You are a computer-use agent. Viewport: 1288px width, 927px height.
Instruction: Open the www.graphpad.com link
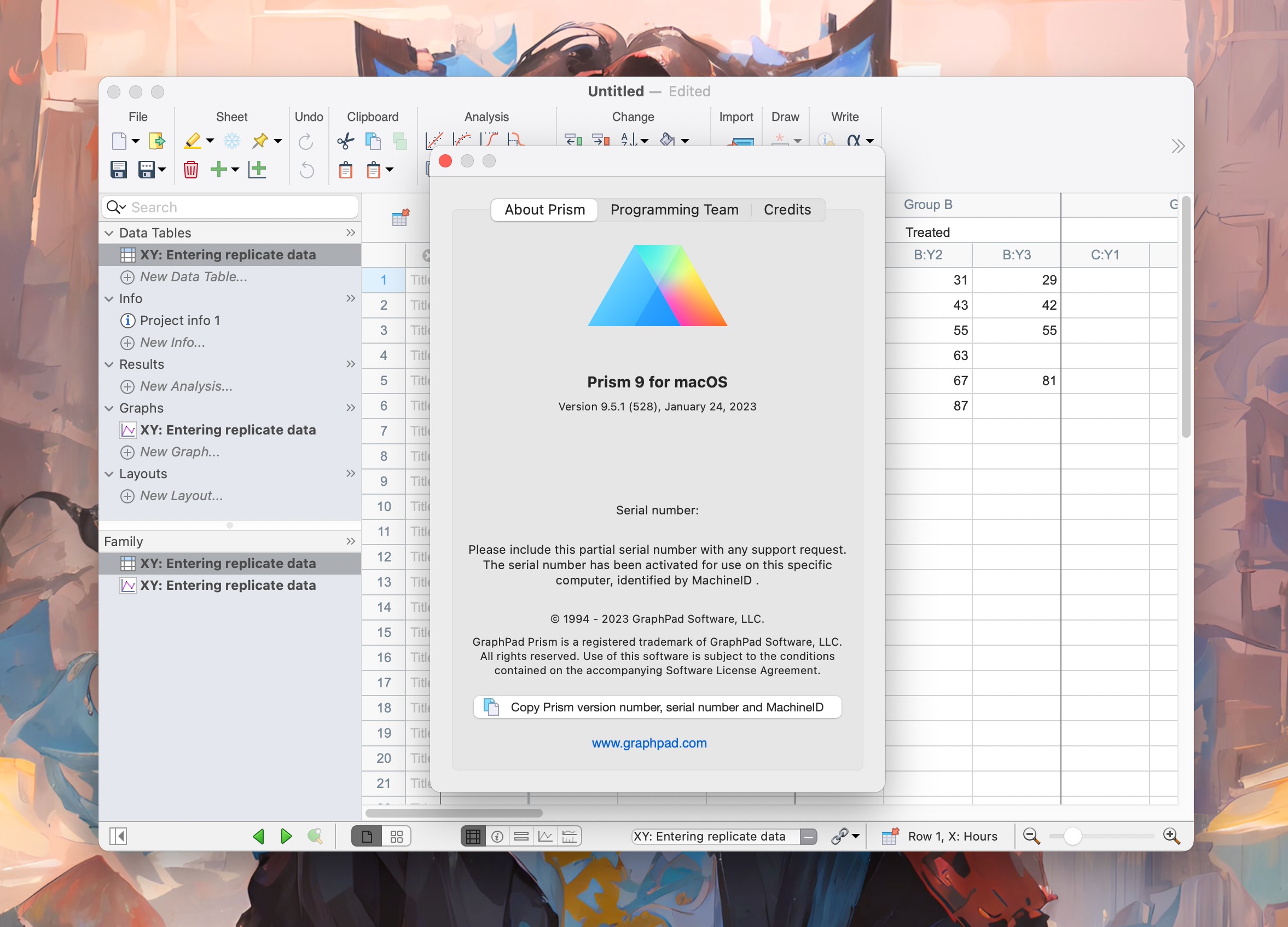tap(649, 743)
